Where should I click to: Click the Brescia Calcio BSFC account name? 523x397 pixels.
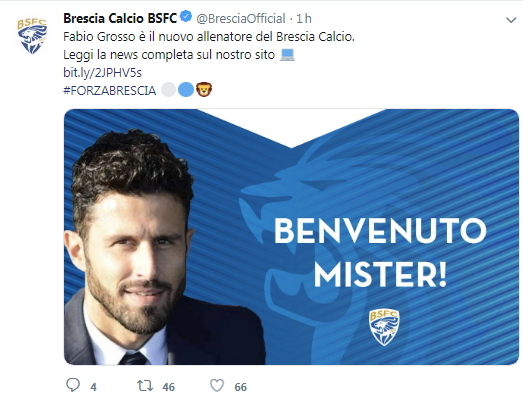tap(120, 18)
